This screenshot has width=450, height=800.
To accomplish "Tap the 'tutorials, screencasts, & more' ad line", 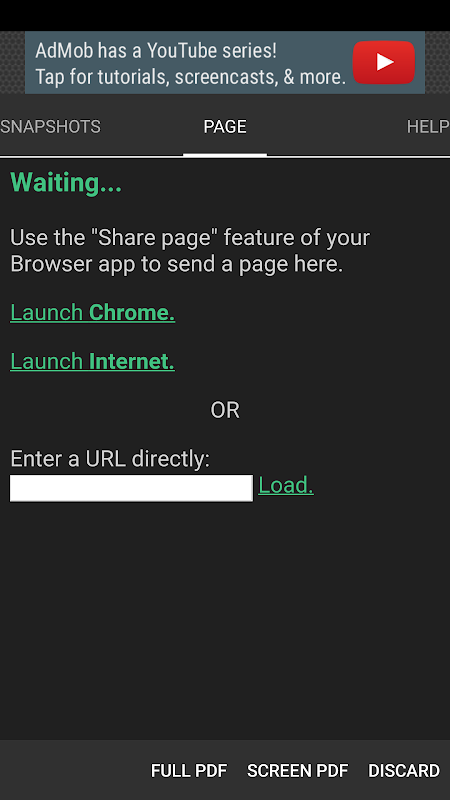I will tap(190, 77).
